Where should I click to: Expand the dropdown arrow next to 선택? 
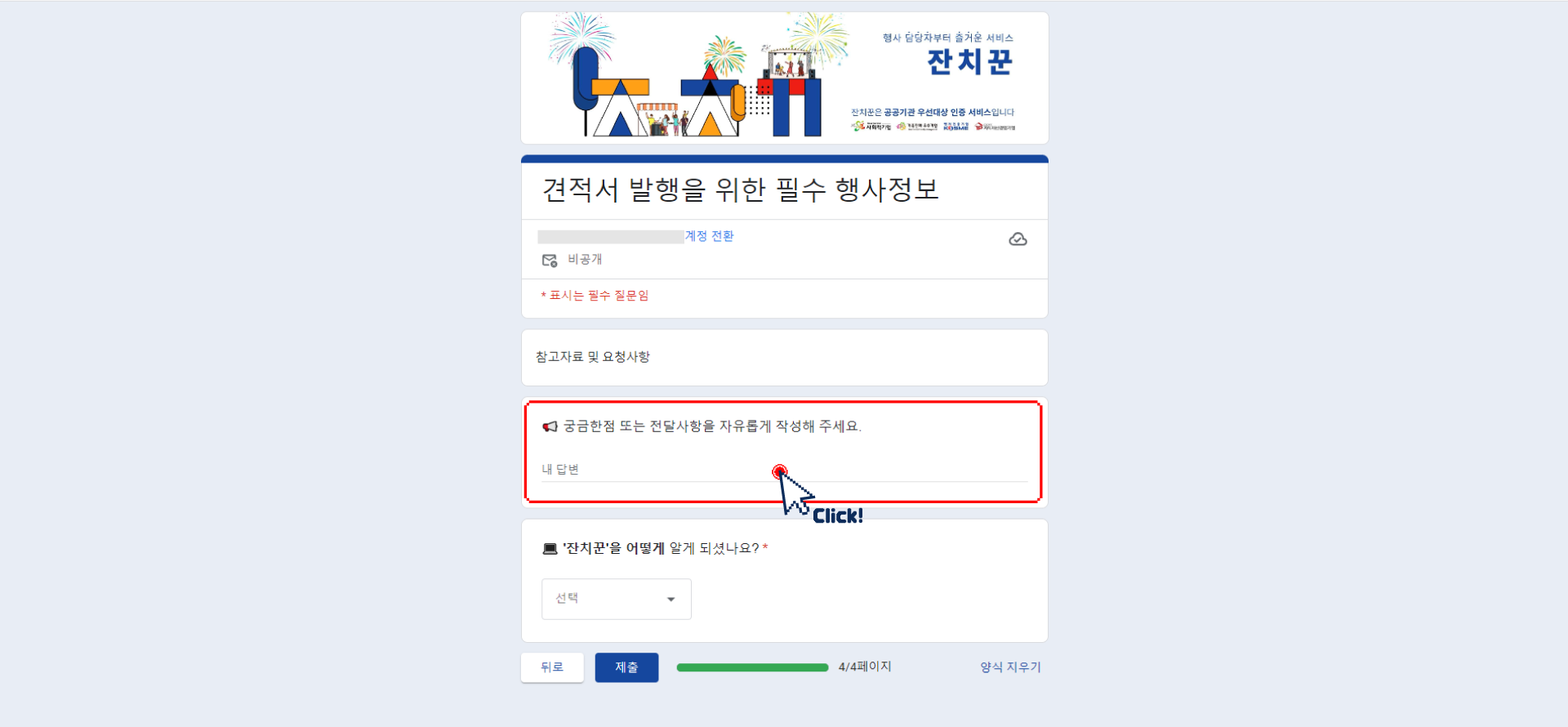pos(671,600)
